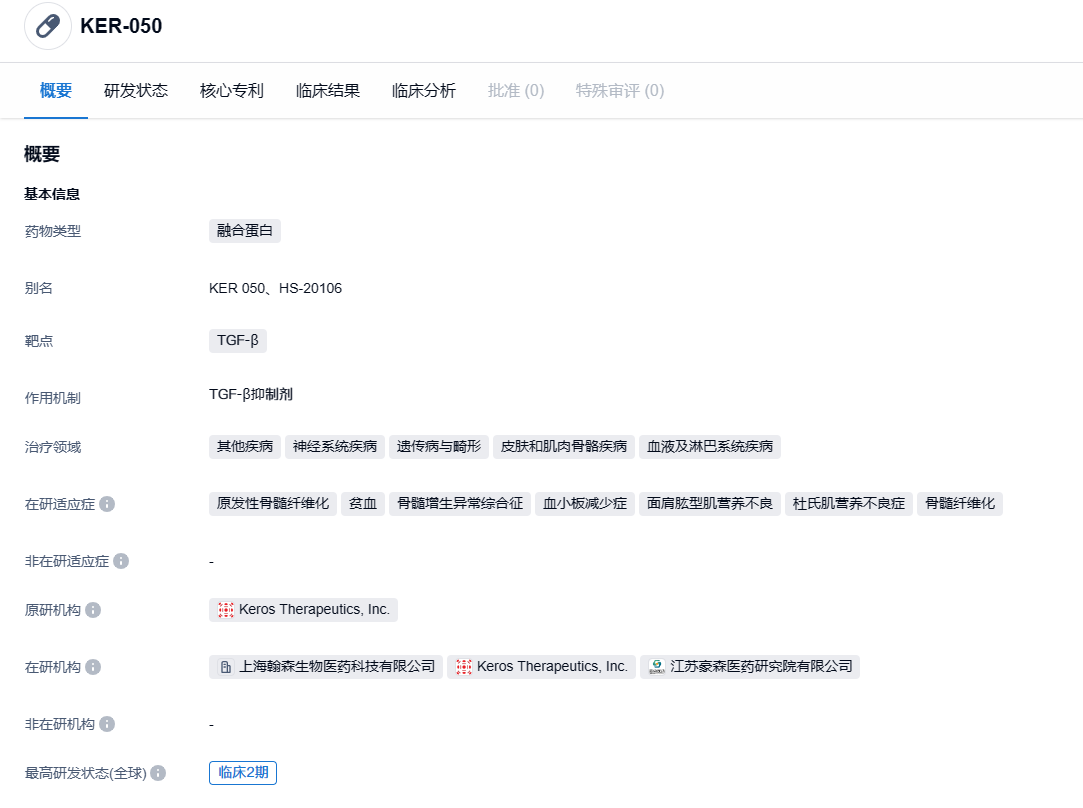The width and height of the screenshot is (1083, 808).
Task: Go to the 临床分析 tab
Action: 424,91
